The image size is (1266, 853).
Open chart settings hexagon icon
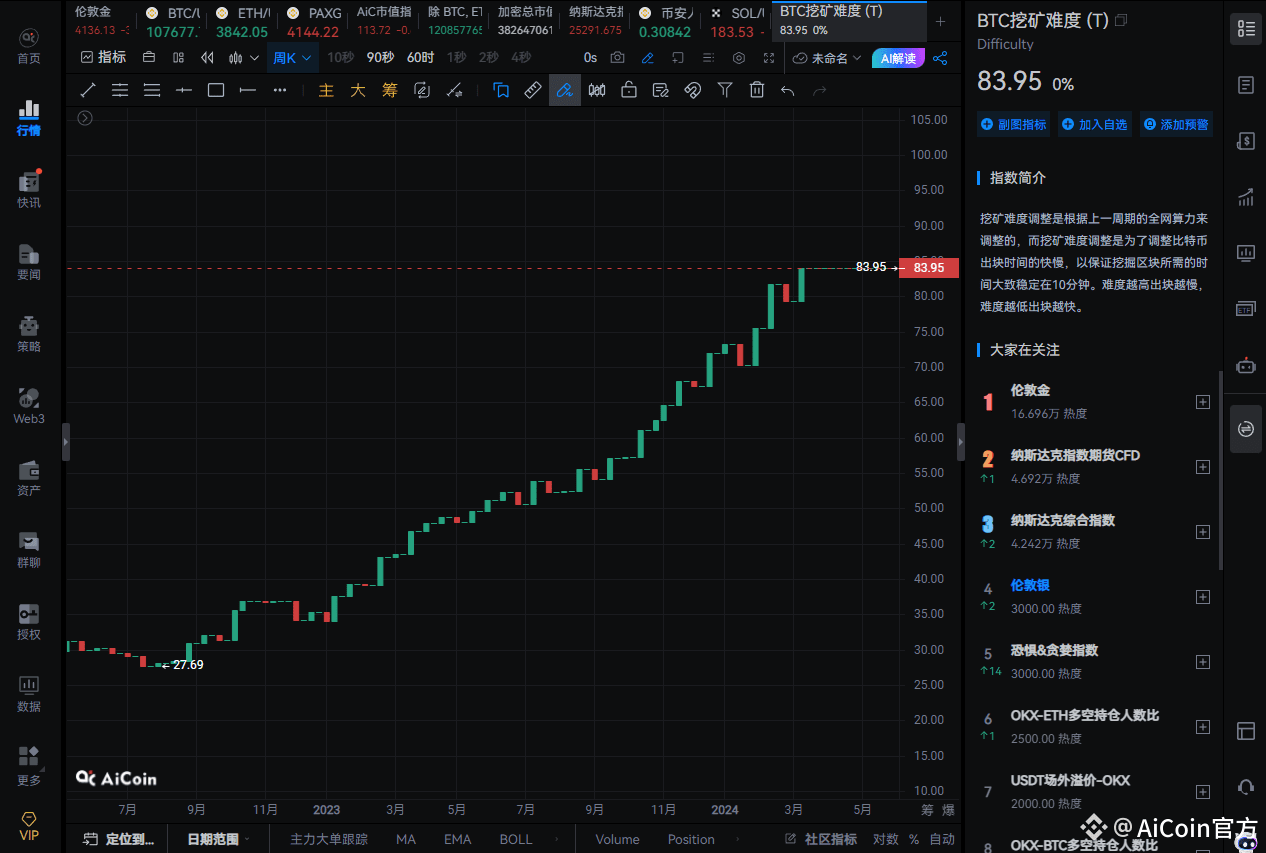coord(739,58)
